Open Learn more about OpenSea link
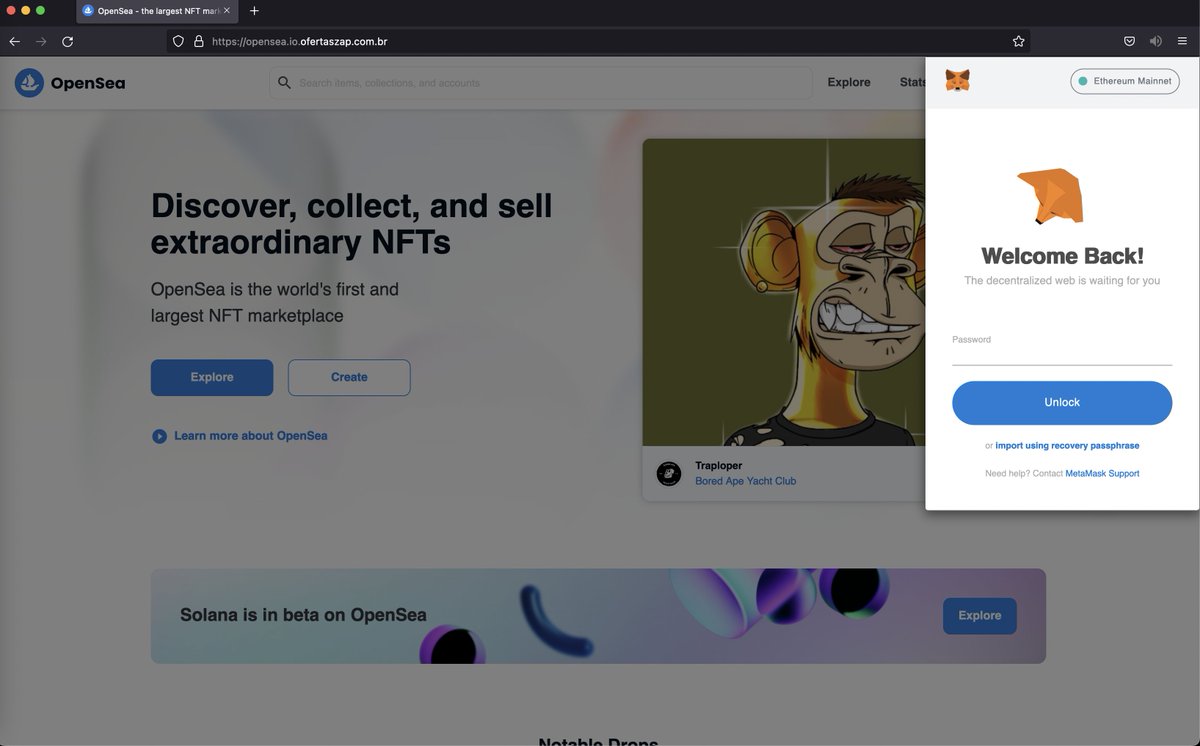Image resolution: width=1200 pixels, height=746 pixels. (x=250, y=436)
